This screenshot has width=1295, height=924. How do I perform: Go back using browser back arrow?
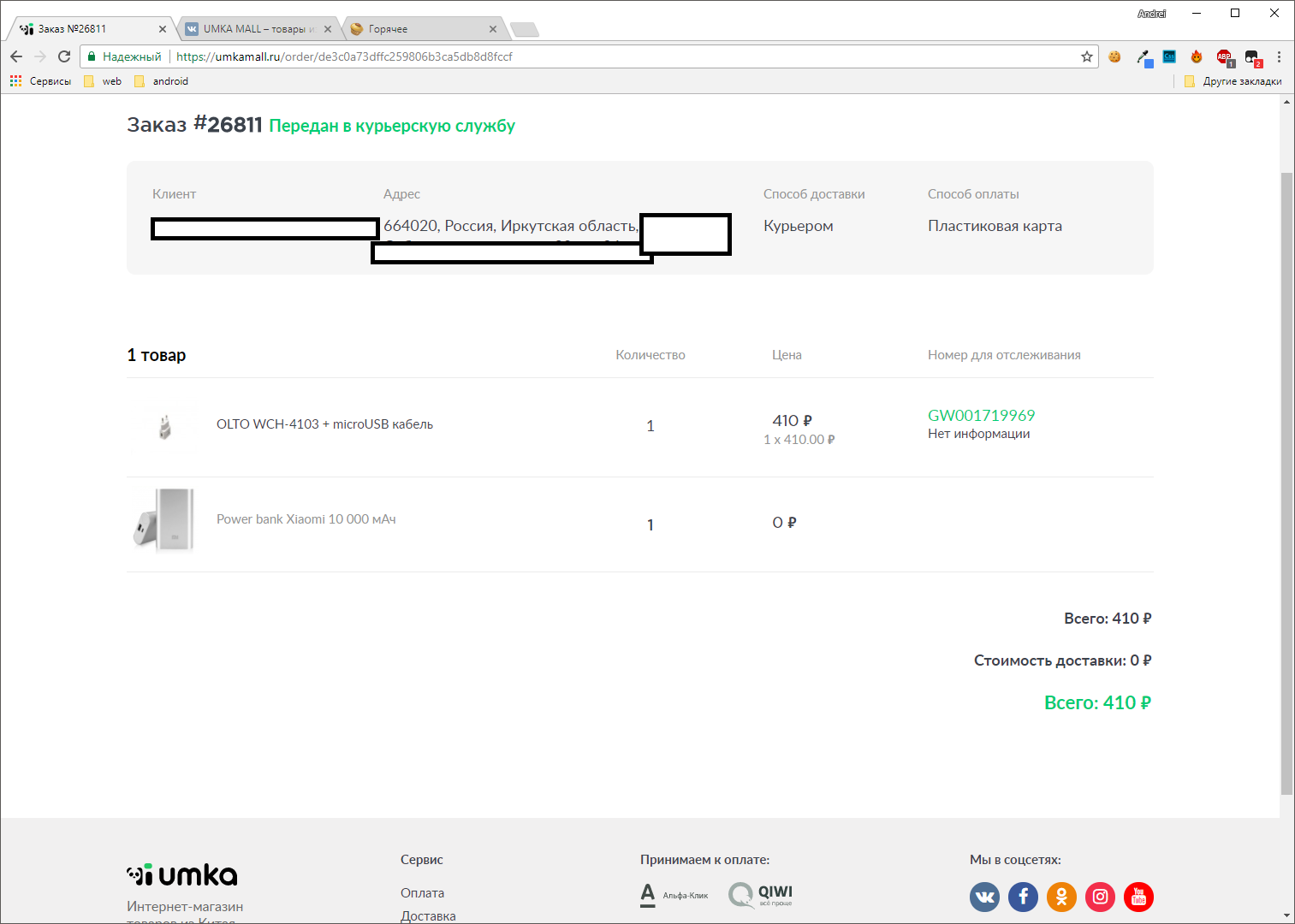[x=15, y=56]
